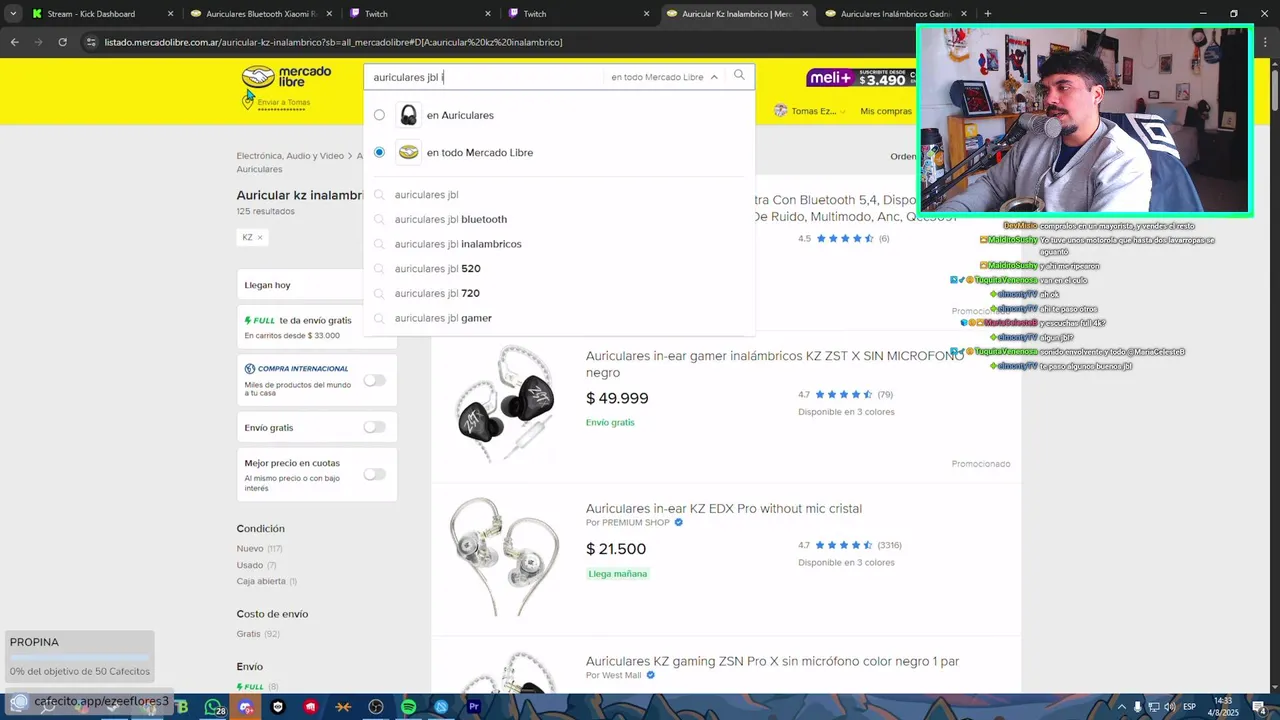Image resolution: width=1280 pixels, height=720 pixels.
Task: Click the verified badge next to West Mall
Action: pos(651,675)
